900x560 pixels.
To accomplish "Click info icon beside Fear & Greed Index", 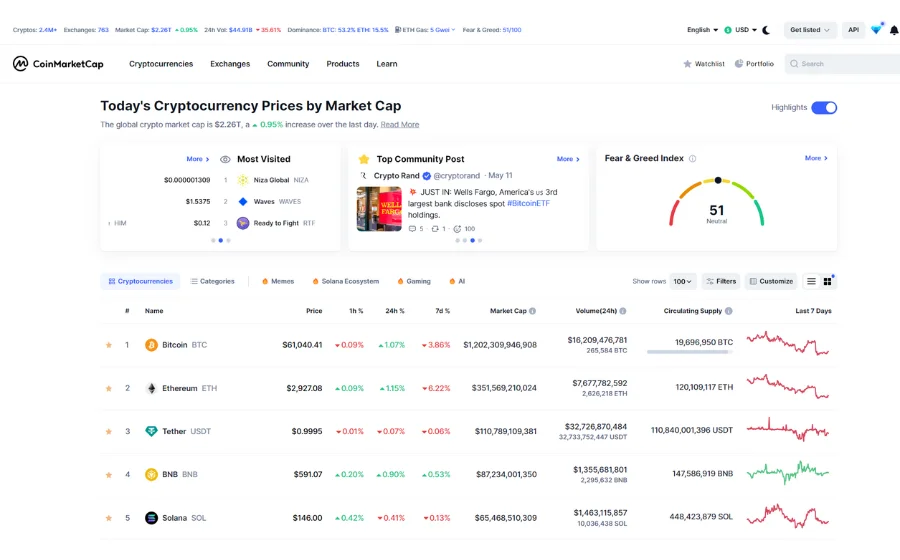I will (692, 159).
